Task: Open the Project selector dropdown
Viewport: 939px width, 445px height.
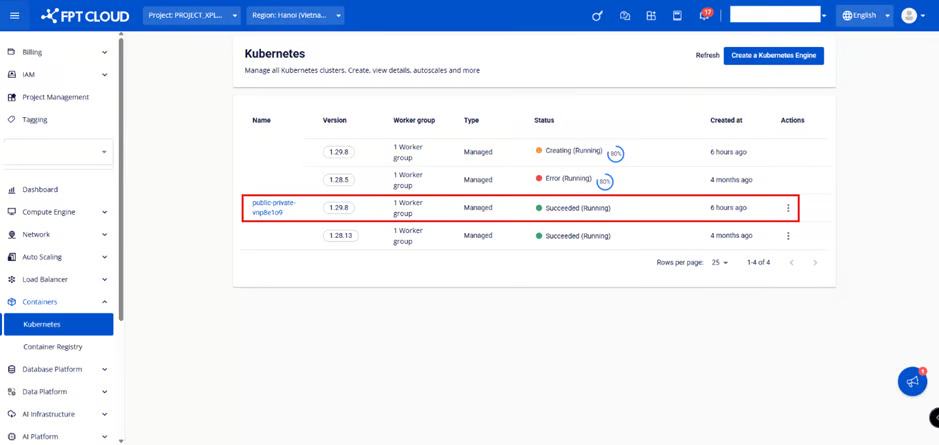Action: pyautogui.click(x=191, y=16)
